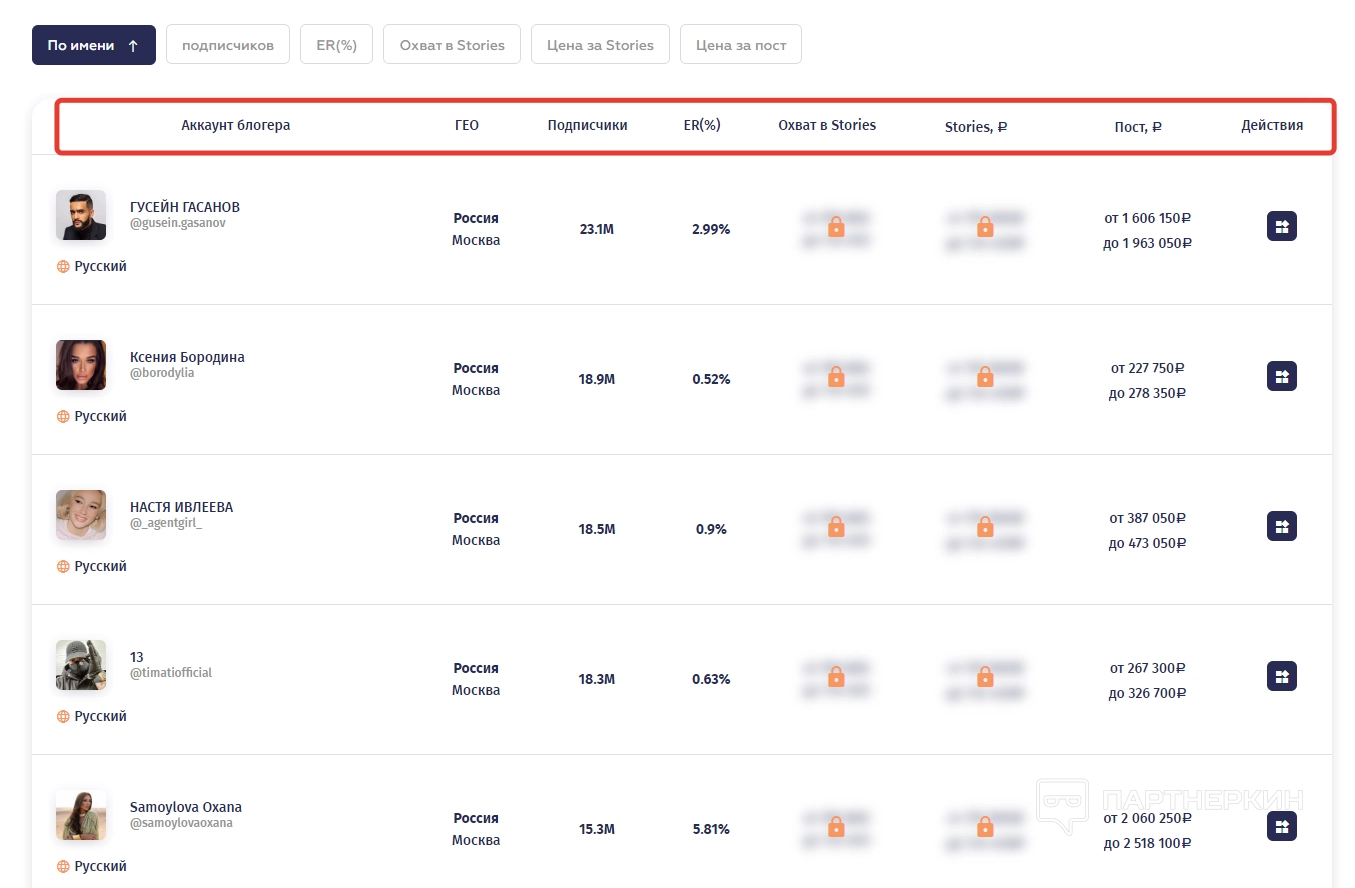1355x888 pixels.
Task: Open Гусейн Гасанов's avatar thumbnail
Action: [x=81, y=215]
